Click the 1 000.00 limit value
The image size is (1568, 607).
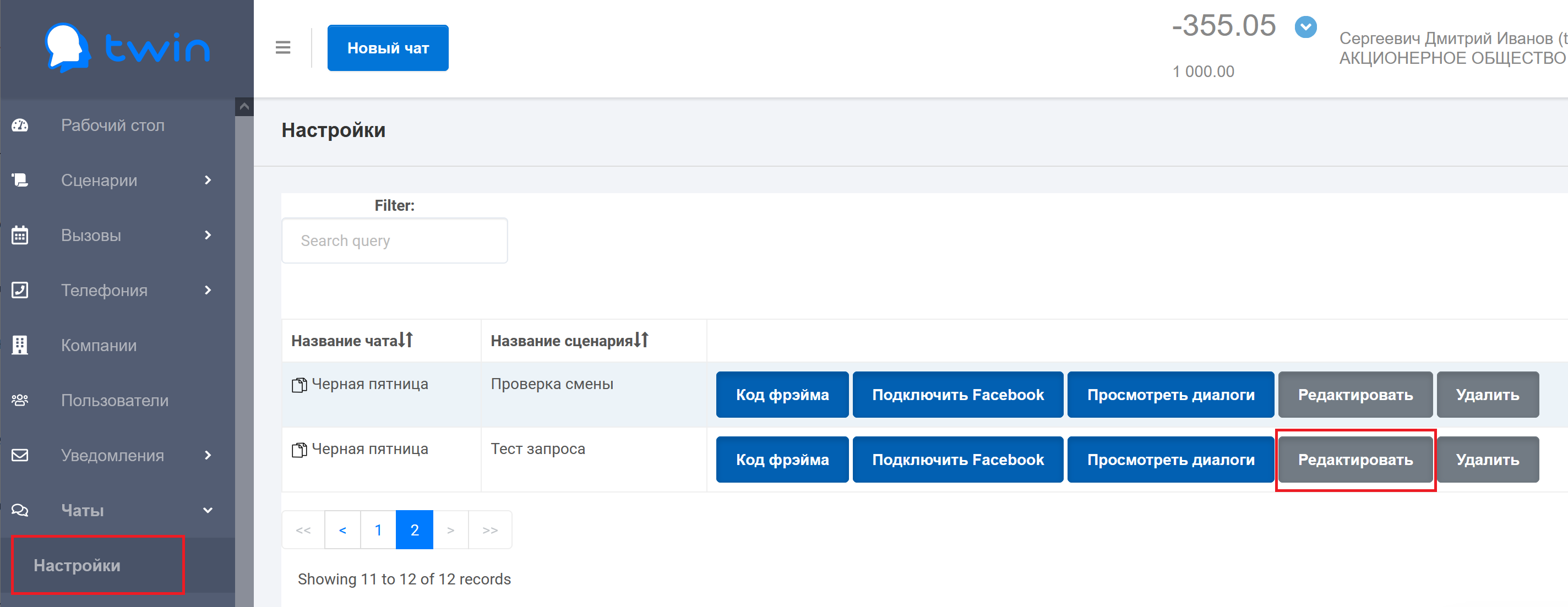(x=1204, y=72)
